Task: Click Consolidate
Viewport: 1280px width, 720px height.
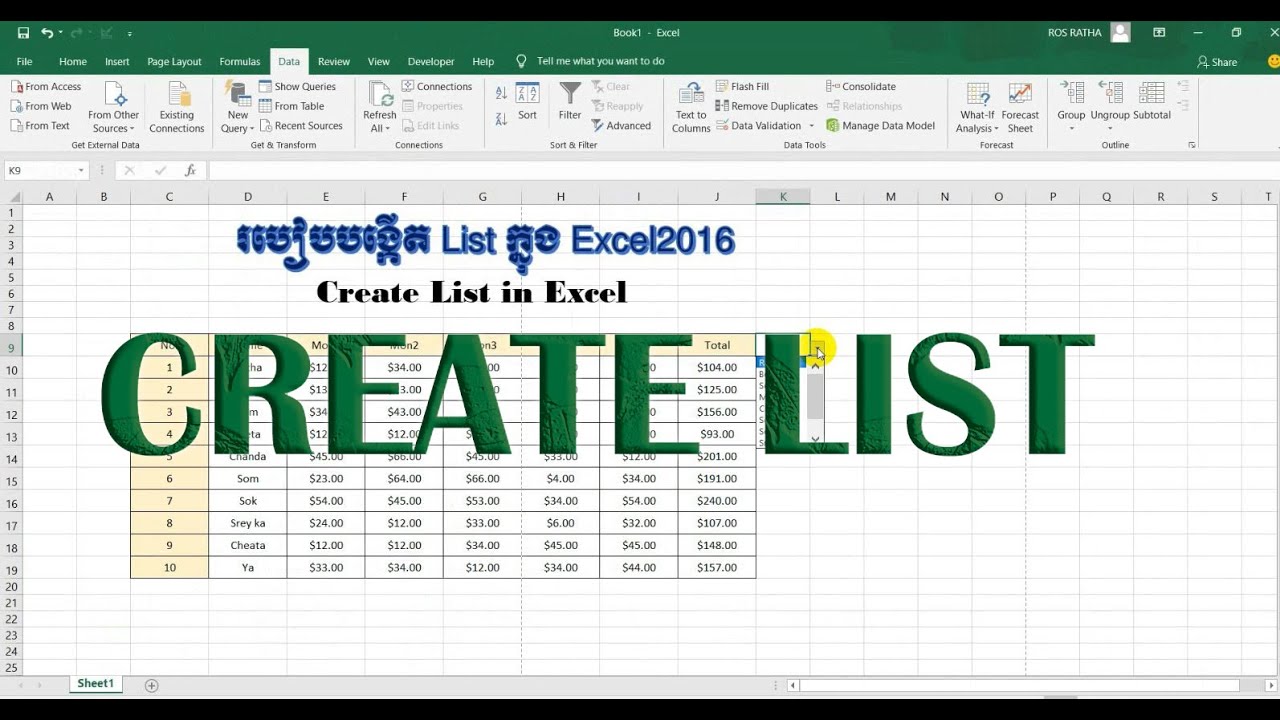Action: pos(861,87)
